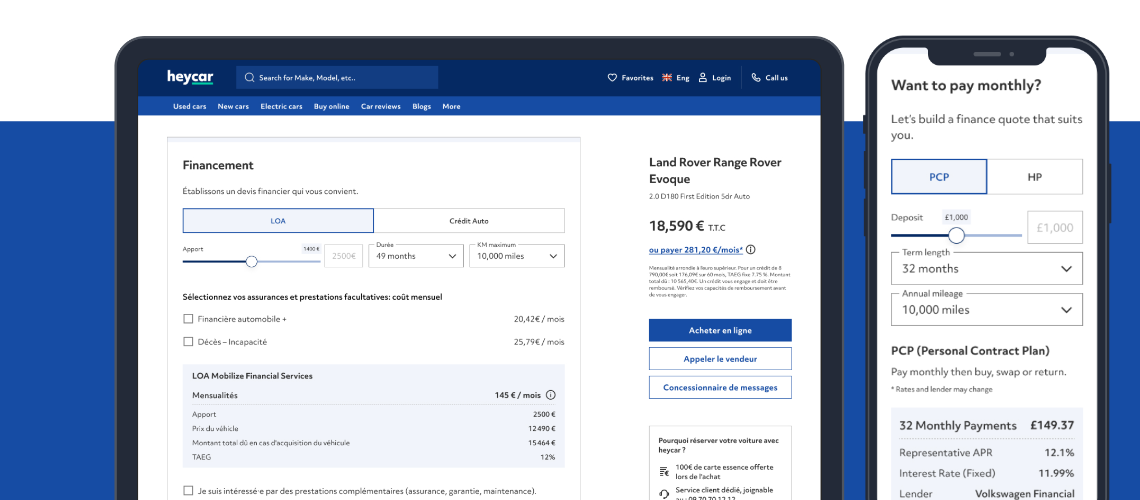Open the Buy online menu

pyautogui.click(x=332, y=106)
